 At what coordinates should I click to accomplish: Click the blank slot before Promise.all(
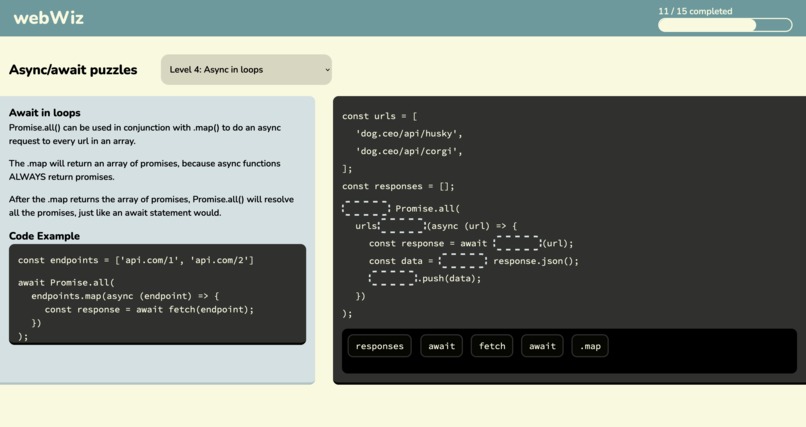coord(366,208)
